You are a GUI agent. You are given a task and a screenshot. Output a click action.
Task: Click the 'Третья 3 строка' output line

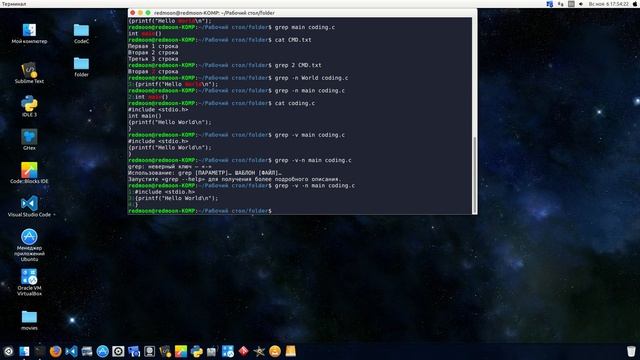click(x=153, y=59)
